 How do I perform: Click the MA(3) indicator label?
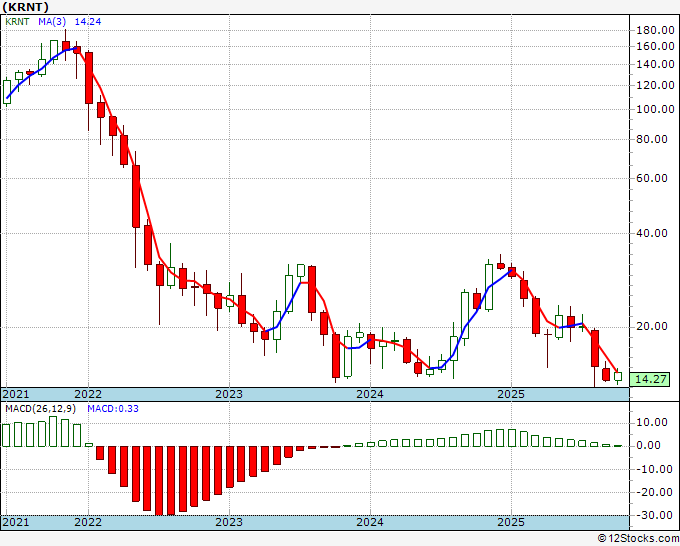pyautogui.click(x=52, y=21)
